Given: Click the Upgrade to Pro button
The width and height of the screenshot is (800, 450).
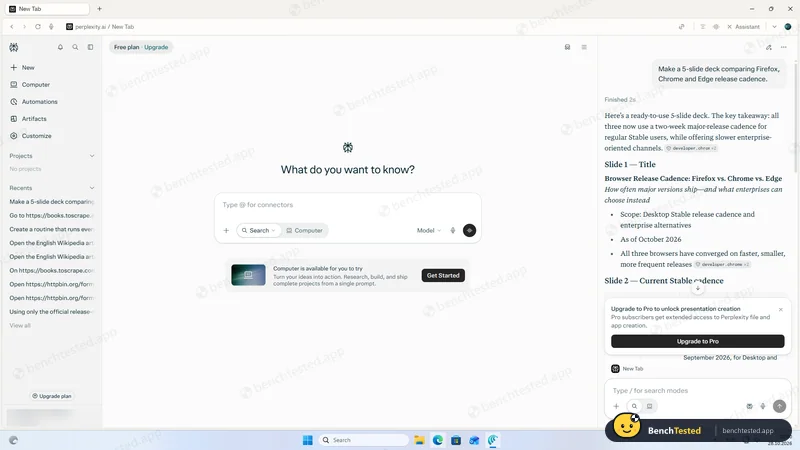Looking at the screenshot, I should (x=697, y=341).
